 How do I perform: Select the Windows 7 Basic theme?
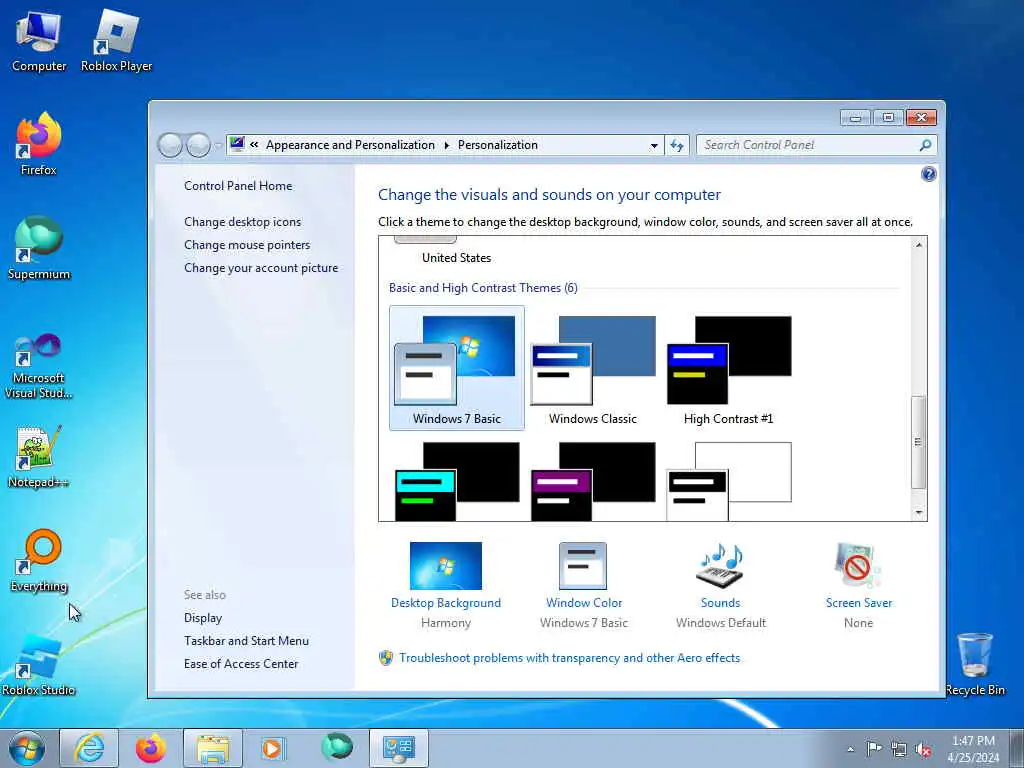point(456,368)
